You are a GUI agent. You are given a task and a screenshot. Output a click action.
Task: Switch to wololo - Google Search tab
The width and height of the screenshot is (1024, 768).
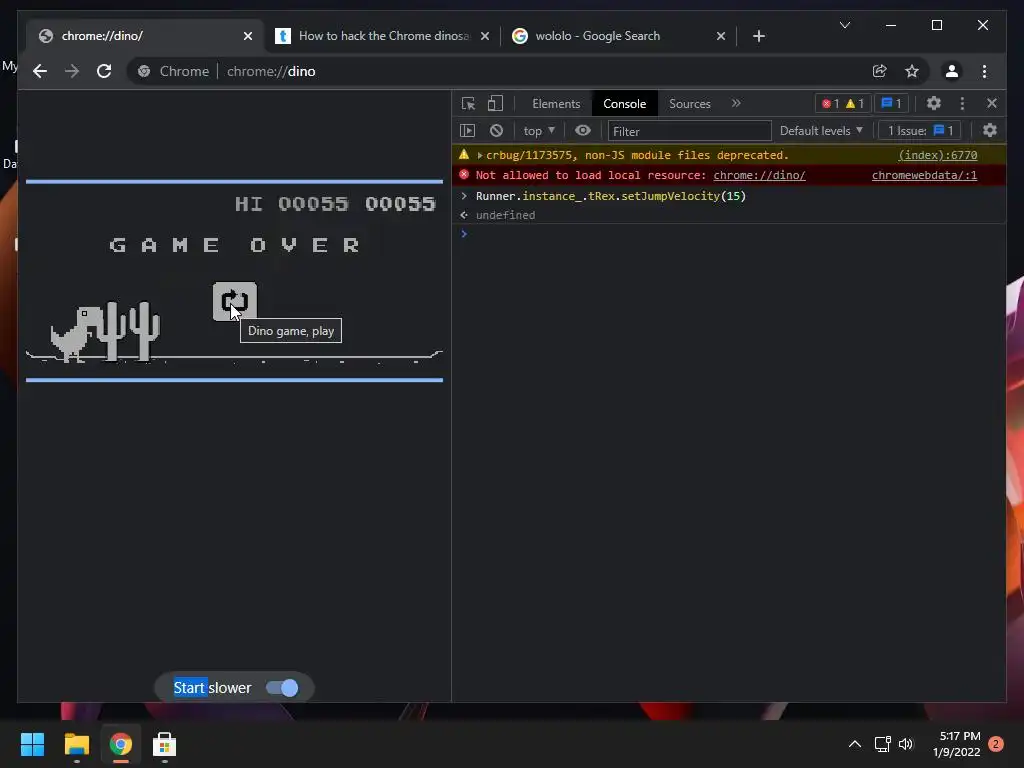[617, 36]
